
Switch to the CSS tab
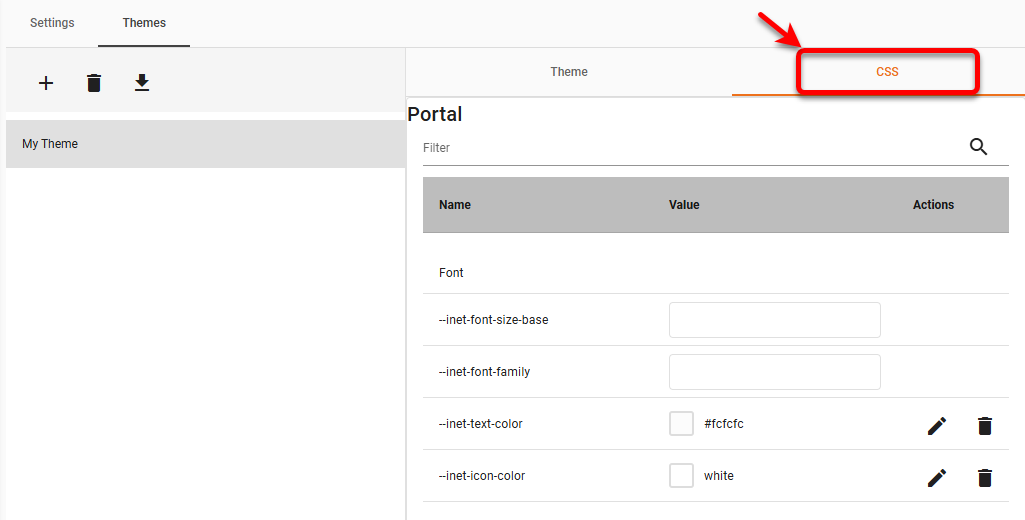pyautogui.click(x=887, y=72)
